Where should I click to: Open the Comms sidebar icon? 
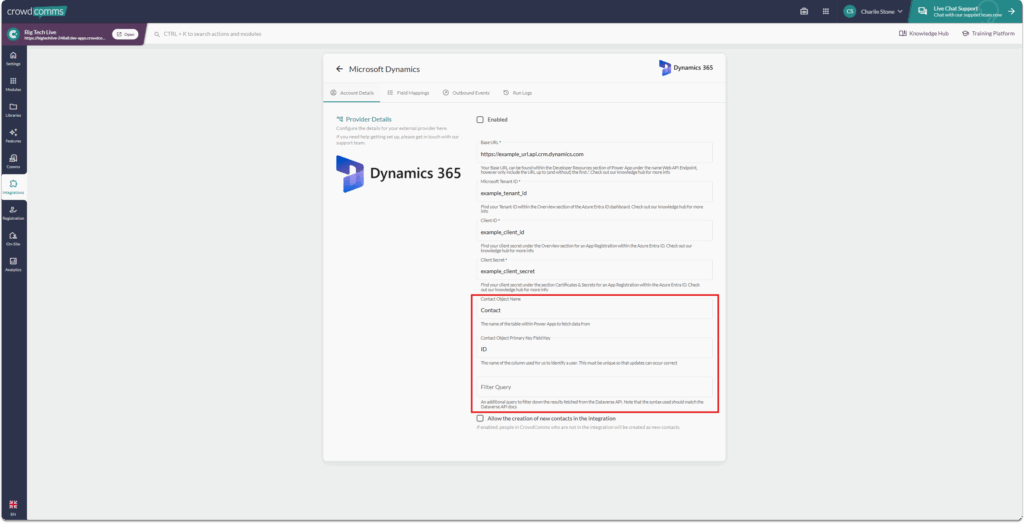tap(13, 161)
